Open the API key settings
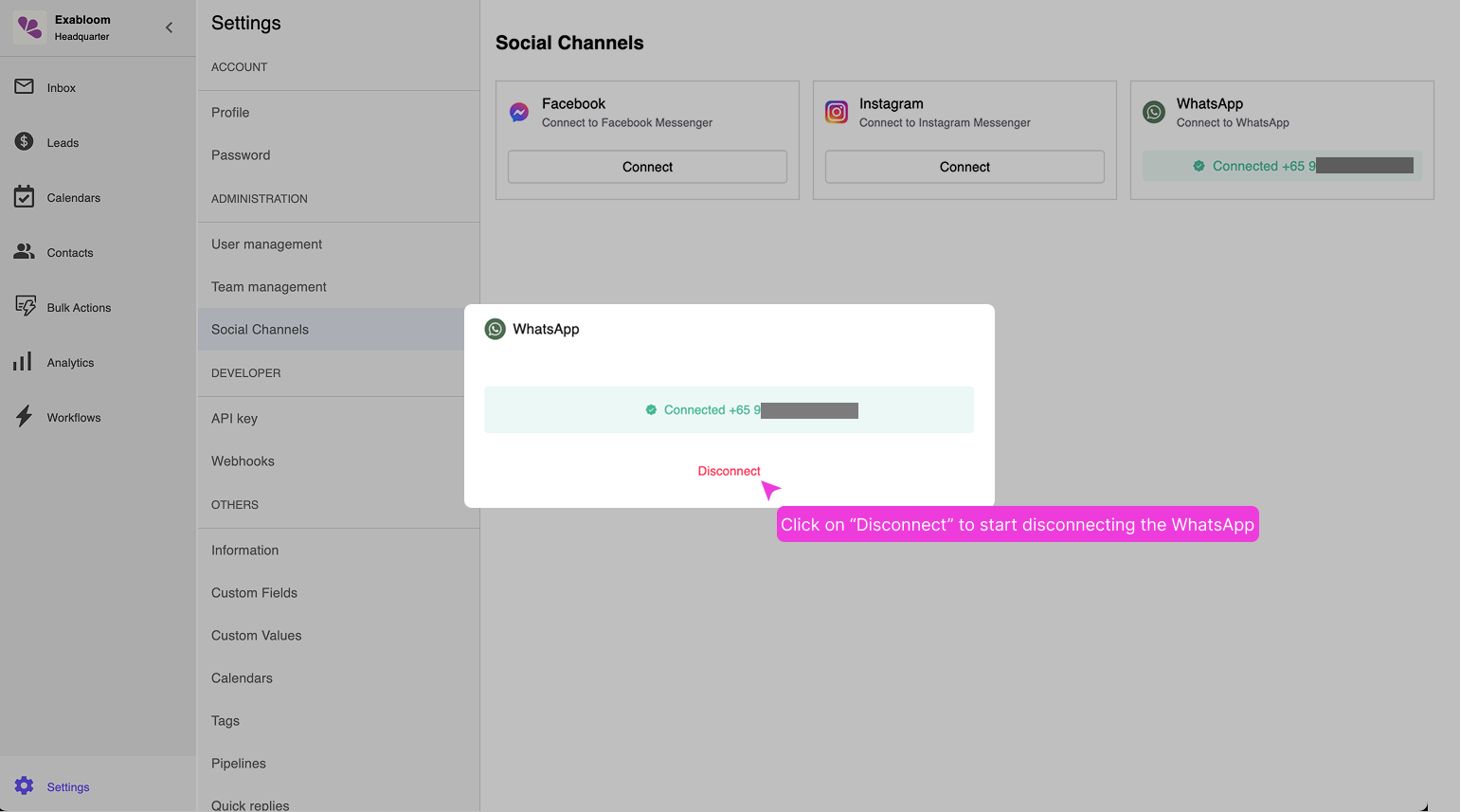Viewport: 1460px width, 812px height. pos(234,418)
